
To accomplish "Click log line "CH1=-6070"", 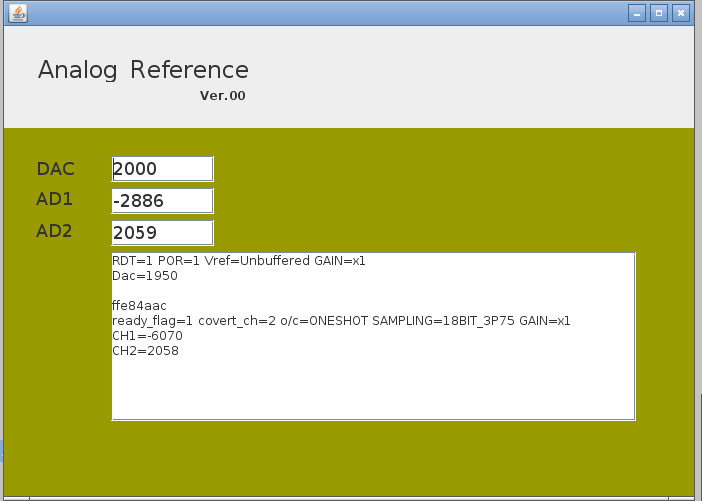I will click(147, 336).
